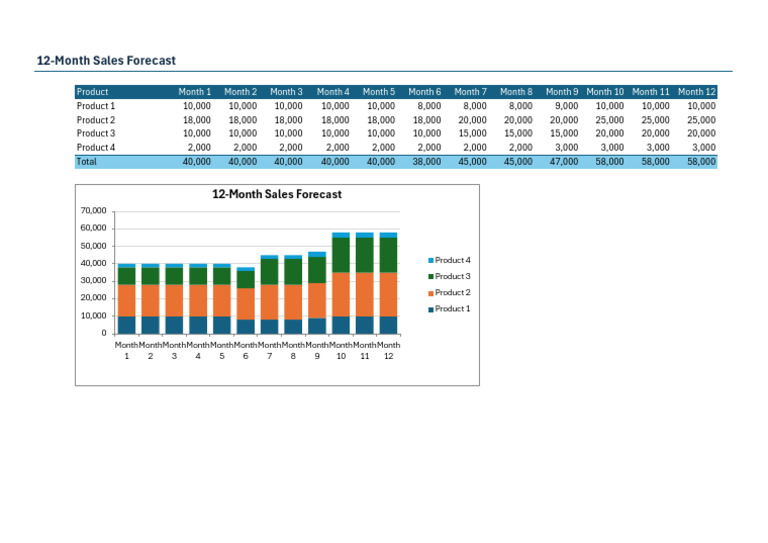This screenshot has width=768, height=543.
Task: Click the orange Product 2 segment of Month 6 bar
Action: (x=245, y=304)
